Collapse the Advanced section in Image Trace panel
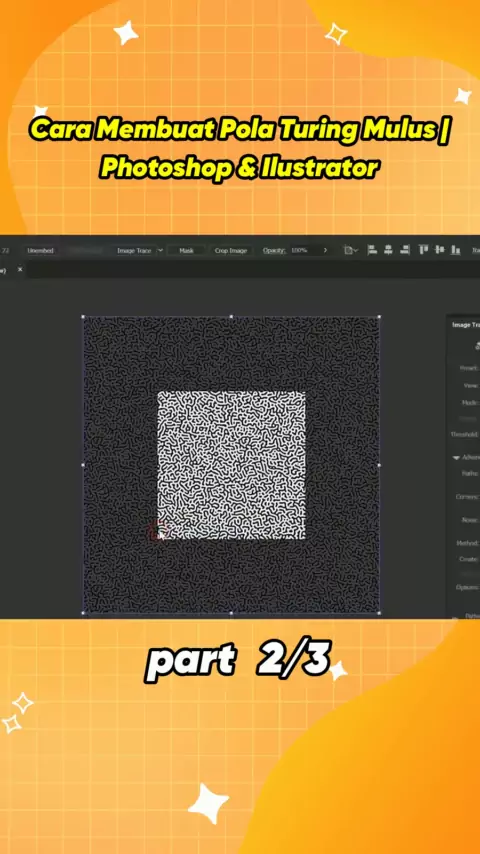The height and width of the screenshot is (854, 480). [456, 458]
